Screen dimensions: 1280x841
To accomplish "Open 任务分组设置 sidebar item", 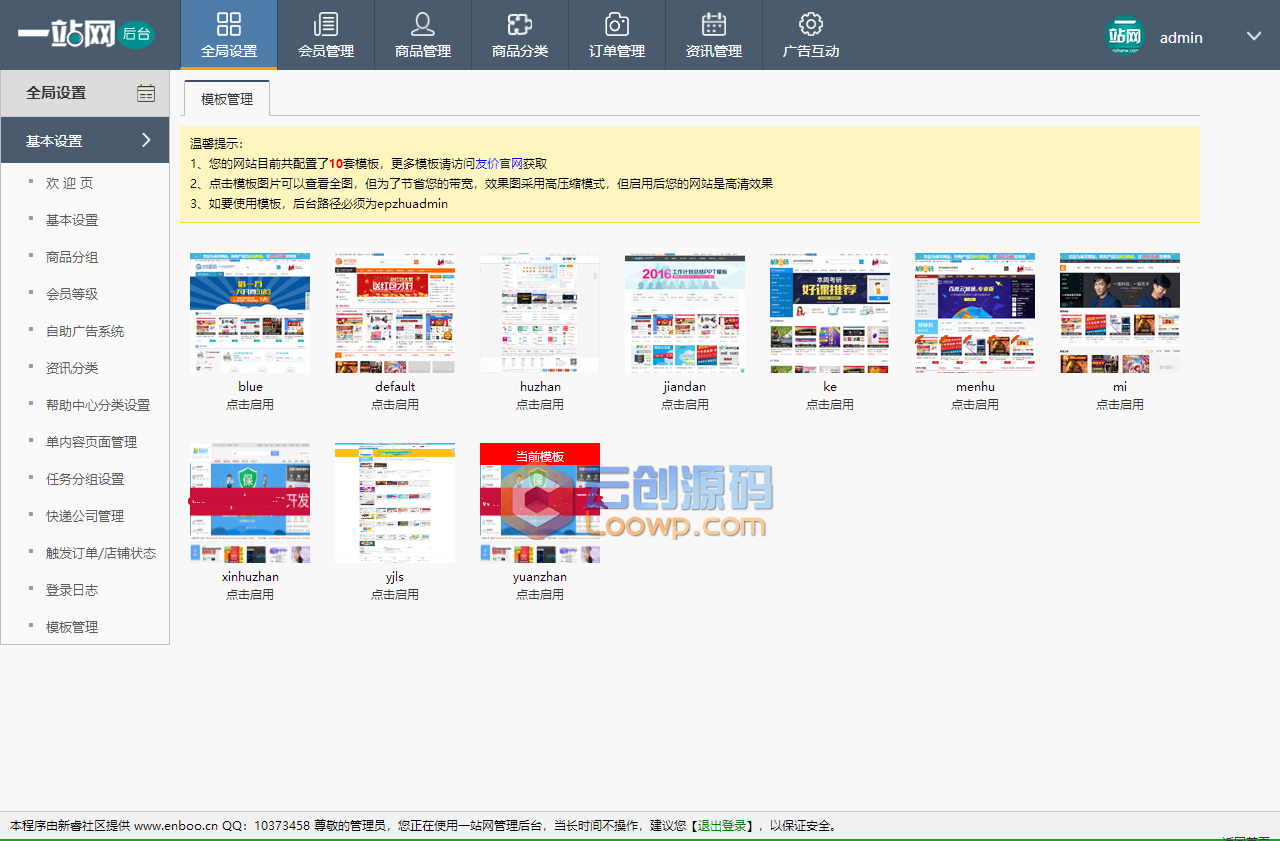I will (85, 479).
